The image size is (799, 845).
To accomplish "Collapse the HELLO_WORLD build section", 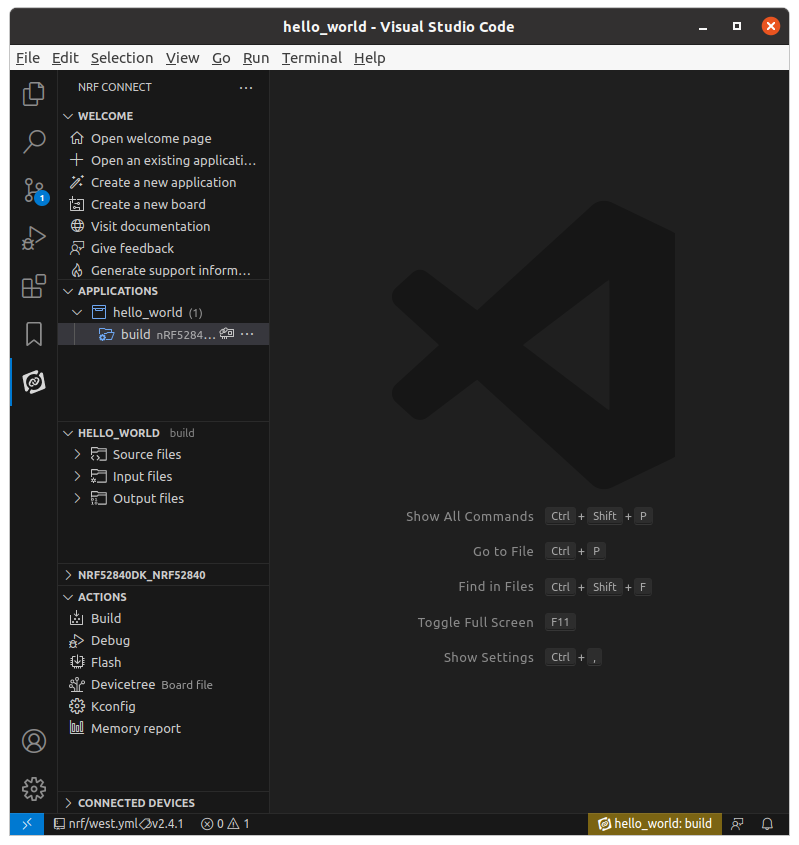I will point(68,433).
